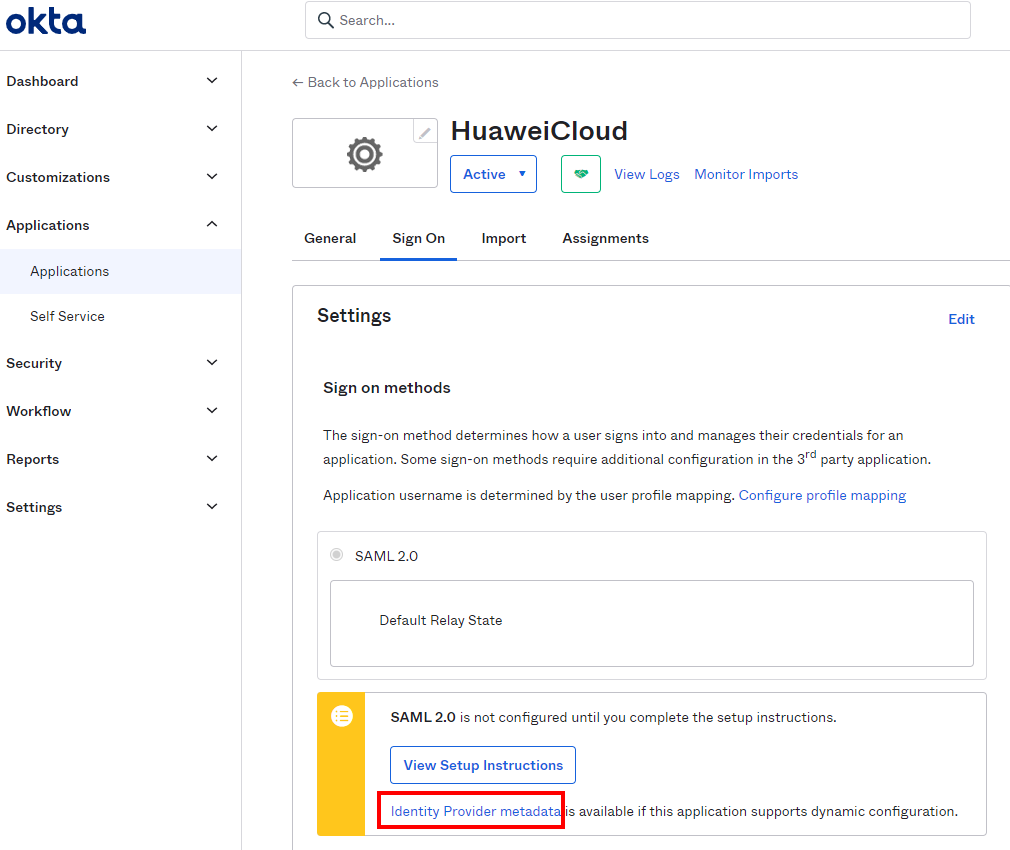Expand the Reports menu chevron

[x=212, y=458]
